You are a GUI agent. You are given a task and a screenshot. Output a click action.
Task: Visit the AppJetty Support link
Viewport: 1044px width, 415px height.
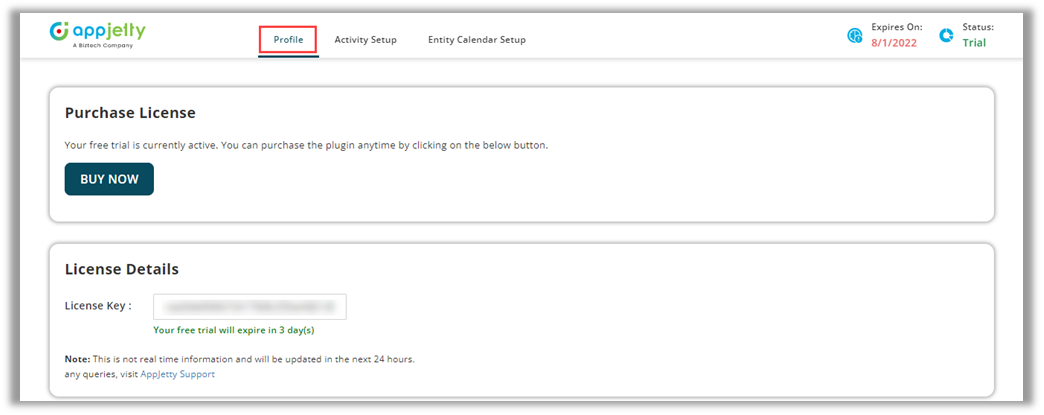point(177,374)
